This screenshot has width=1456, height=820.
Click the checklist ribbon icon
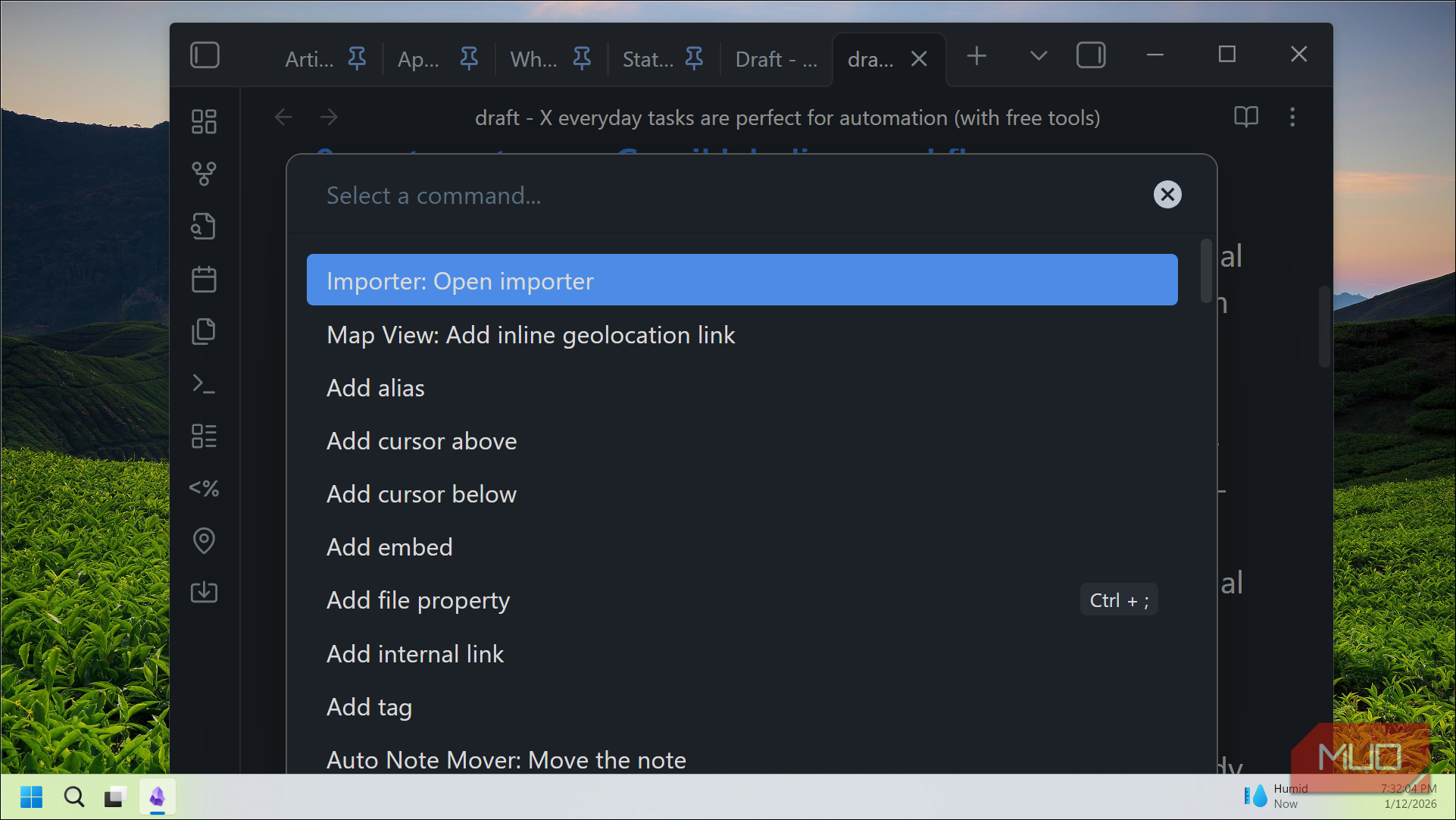pos(204,436)
